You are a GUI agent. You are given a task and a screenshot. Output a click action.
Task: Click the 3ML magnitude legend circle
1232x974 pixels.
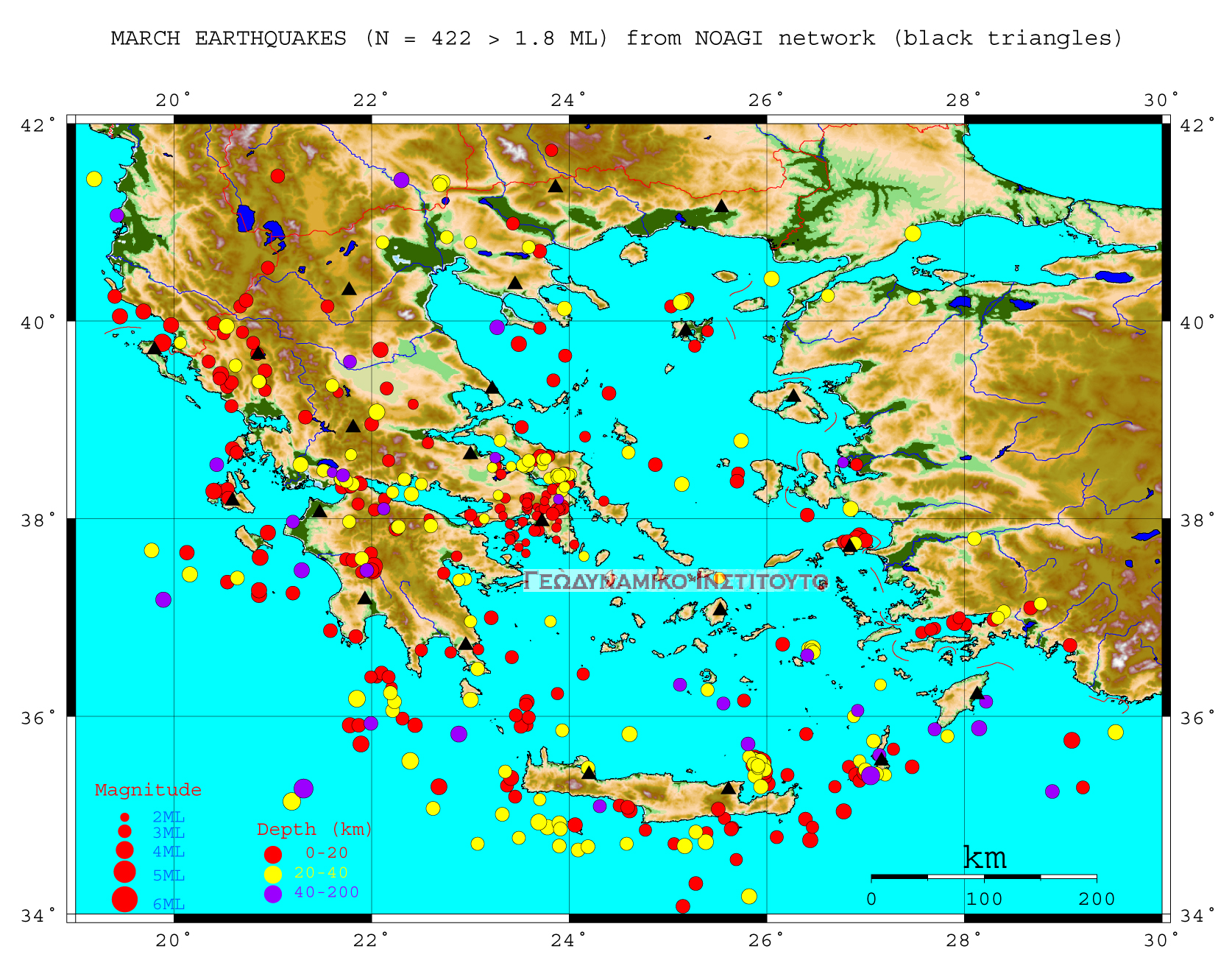point(124,832)
